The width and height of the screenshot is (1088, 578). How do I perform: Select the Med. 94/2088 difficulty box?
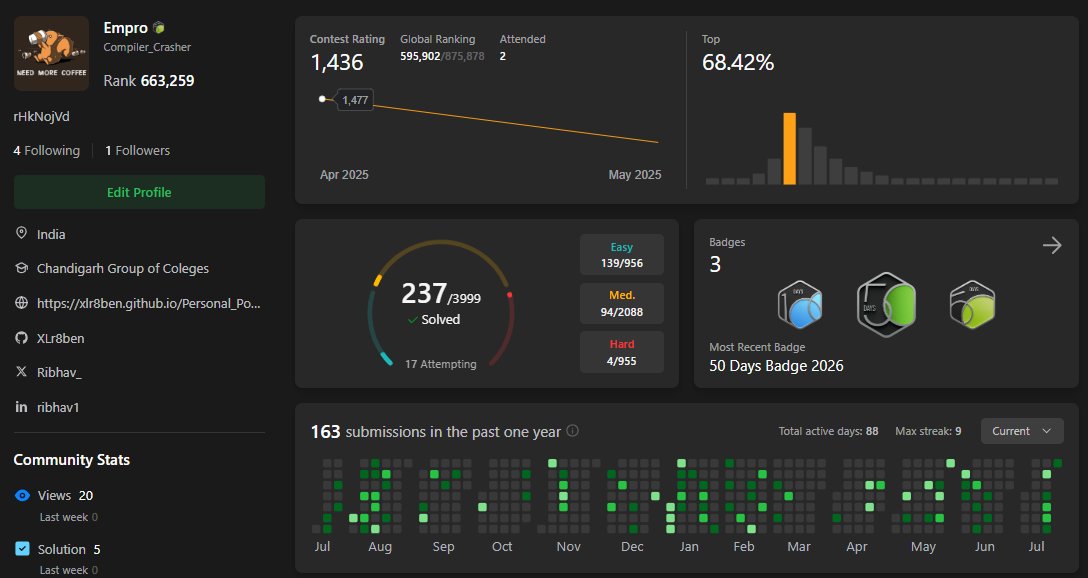[x=622, y=303]
